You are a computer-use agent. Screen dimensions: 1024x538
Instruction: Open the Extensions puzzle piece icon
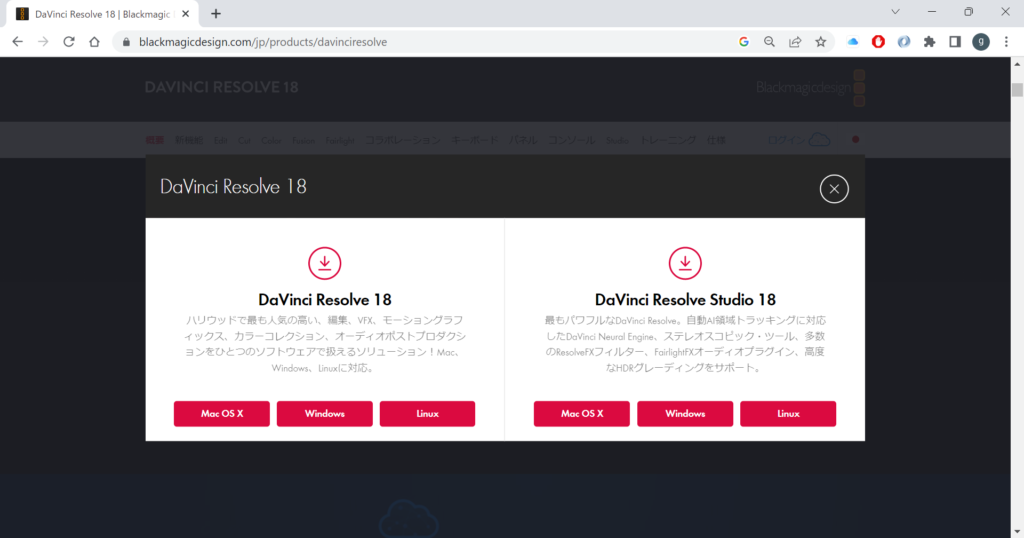coord(929,42)
